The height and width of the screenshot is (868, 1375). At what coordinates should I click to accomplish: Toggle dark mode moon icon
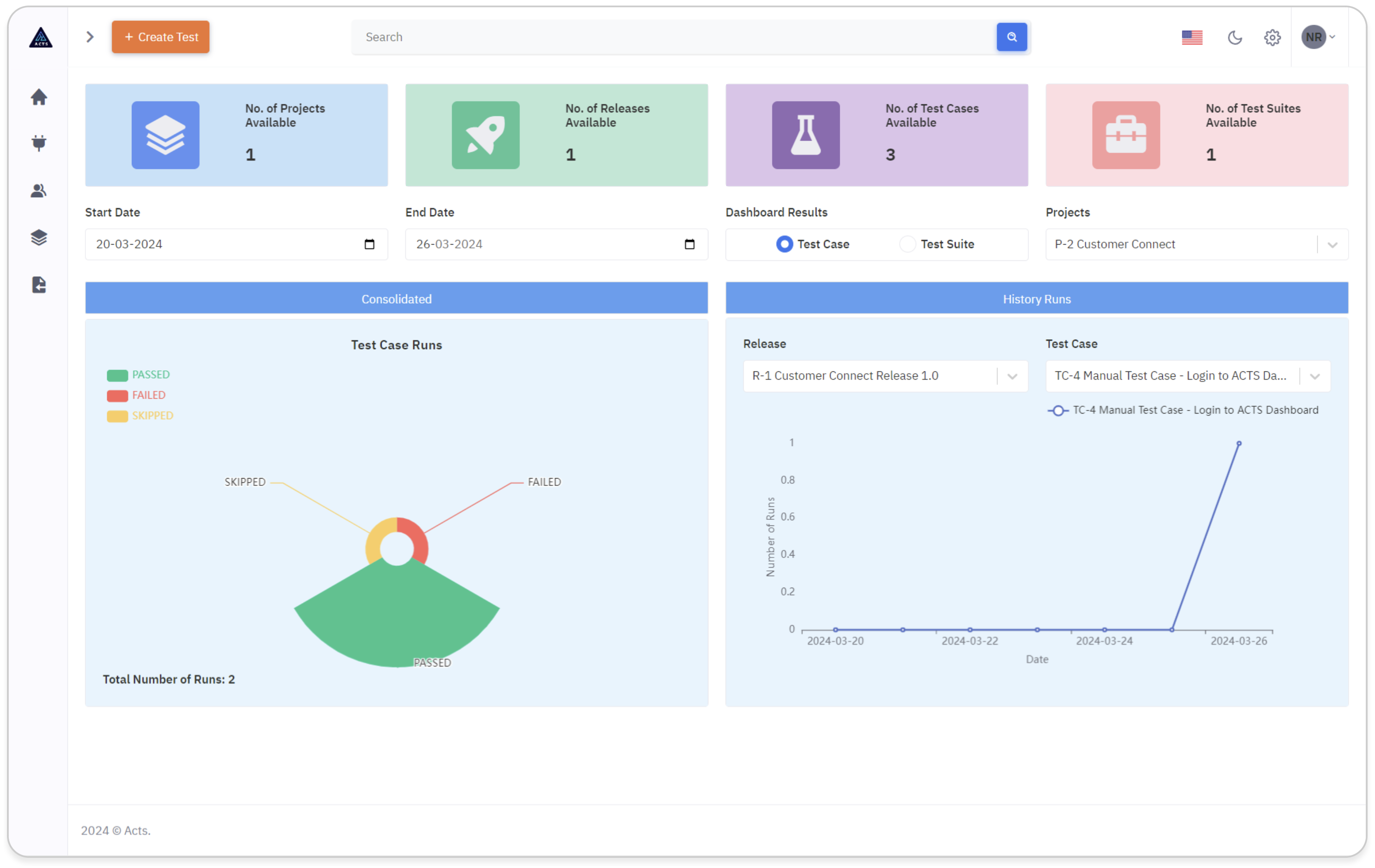coord(1234,38)
